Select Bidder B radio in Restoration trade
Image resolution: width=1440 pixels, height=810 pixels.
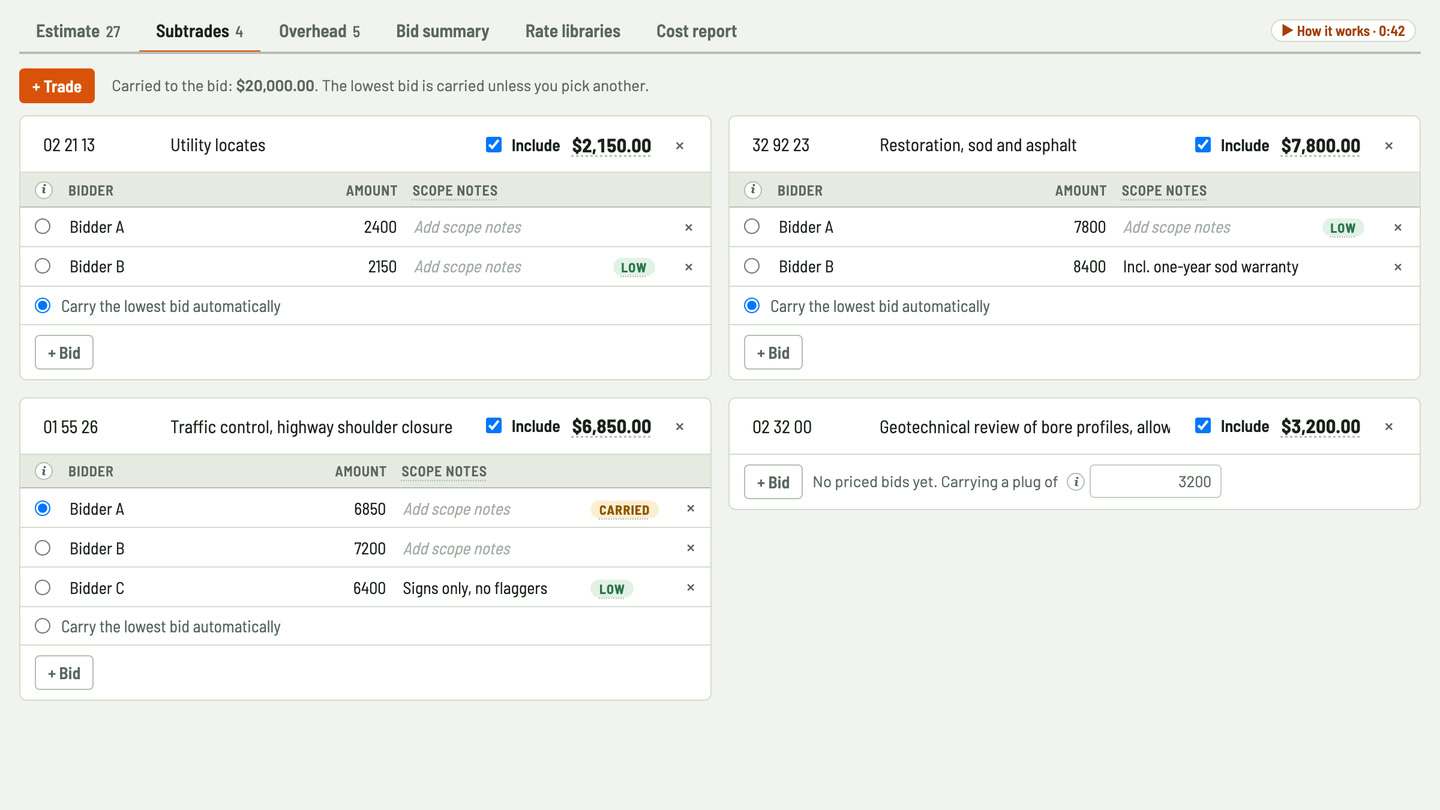pos(752,266)
